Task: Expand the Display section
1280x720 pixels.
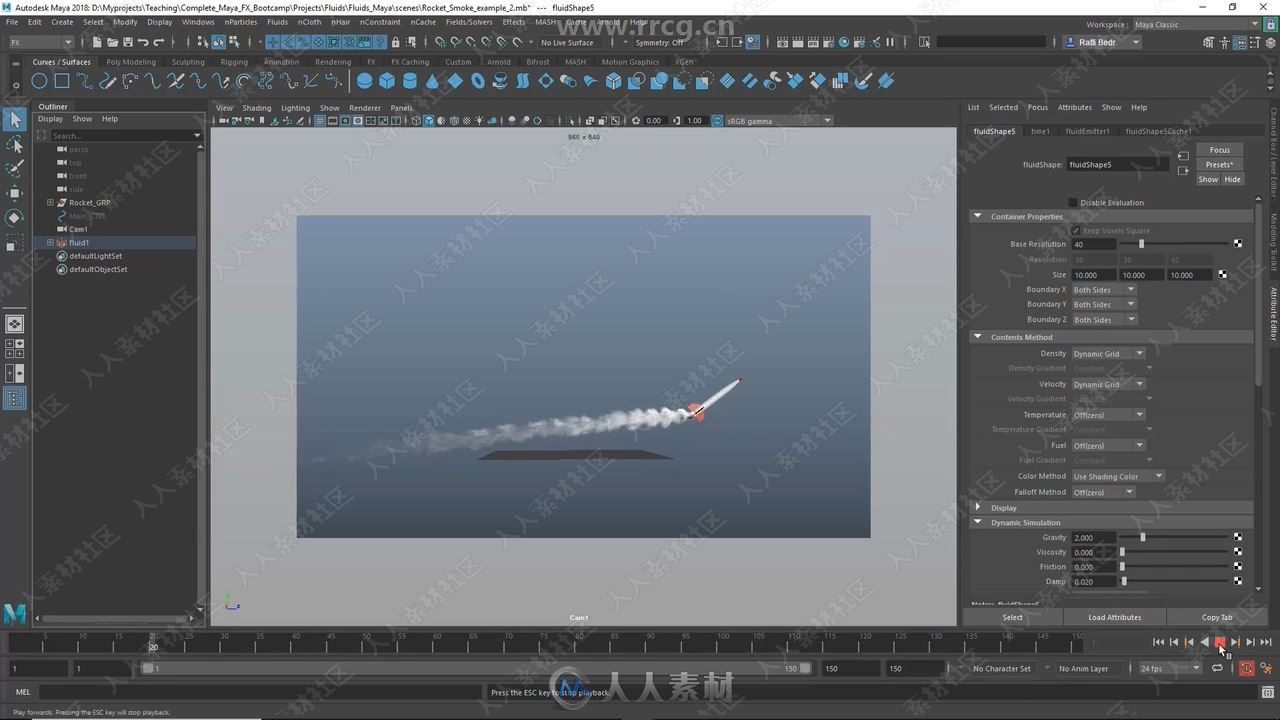Action: [x=978, y=507]
